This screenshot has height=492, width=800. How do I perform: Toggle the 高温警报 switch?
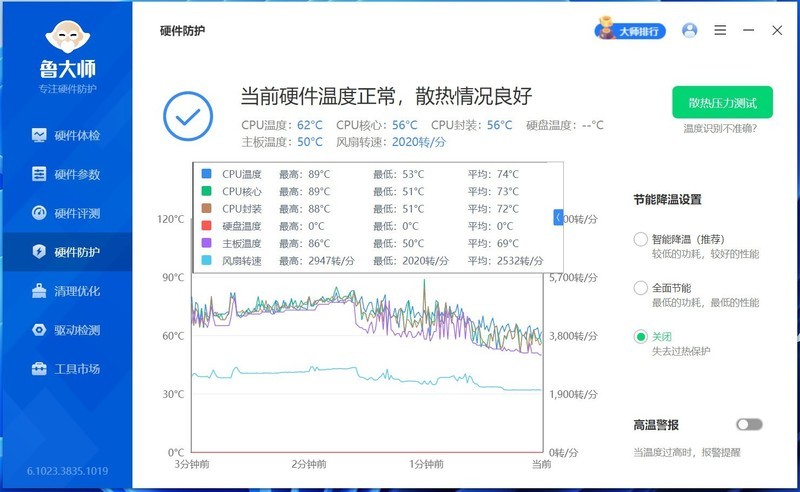[749, 424]
